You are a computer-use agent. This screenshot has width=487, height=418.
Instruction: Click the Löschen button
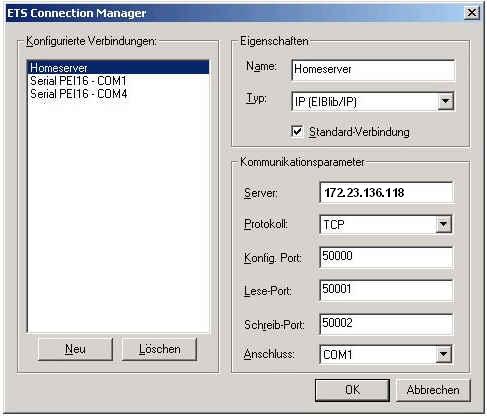click(x=159, y=349)
